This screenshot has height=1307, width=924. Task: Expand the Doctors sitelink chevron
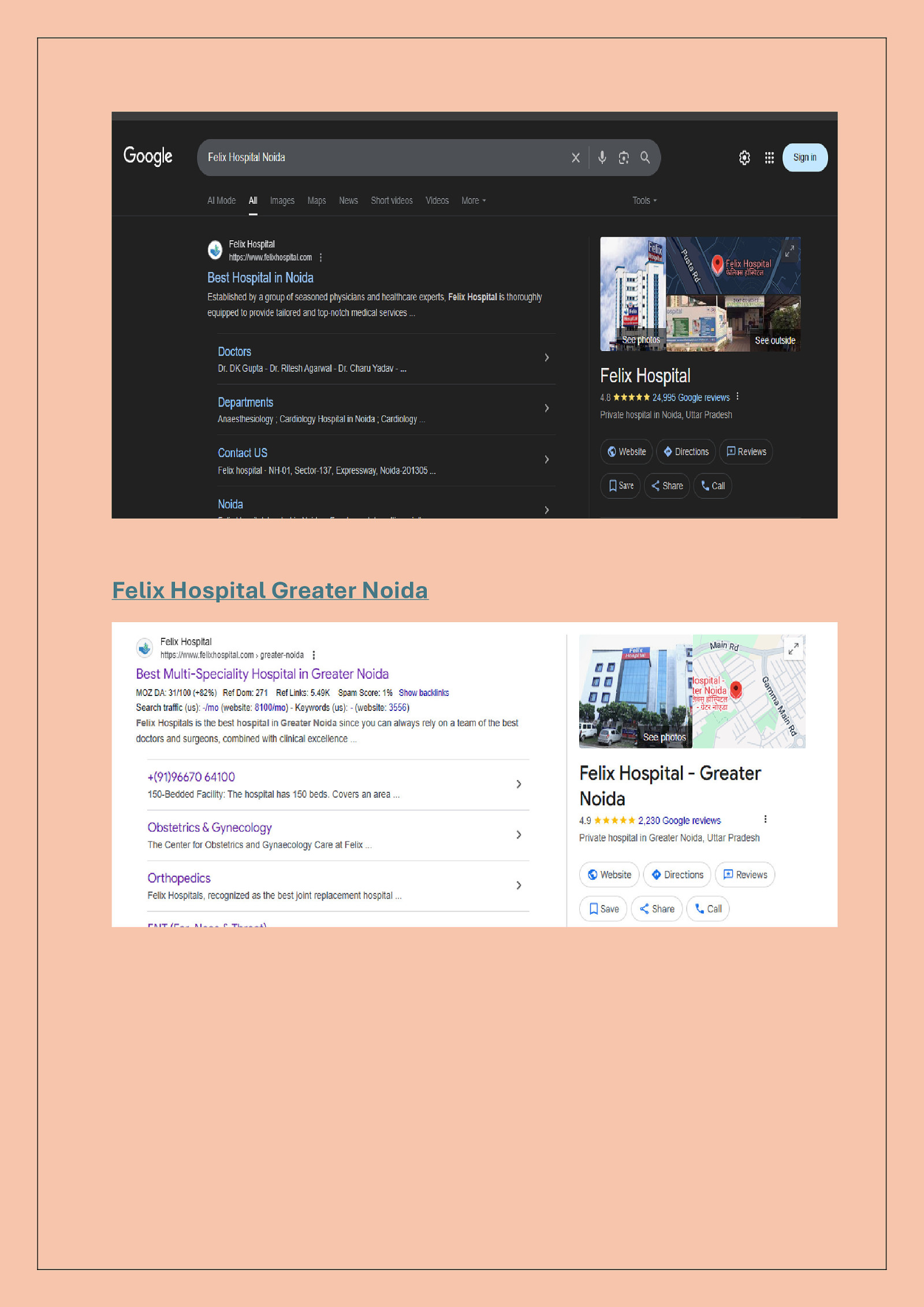click(x=546, y=358)
